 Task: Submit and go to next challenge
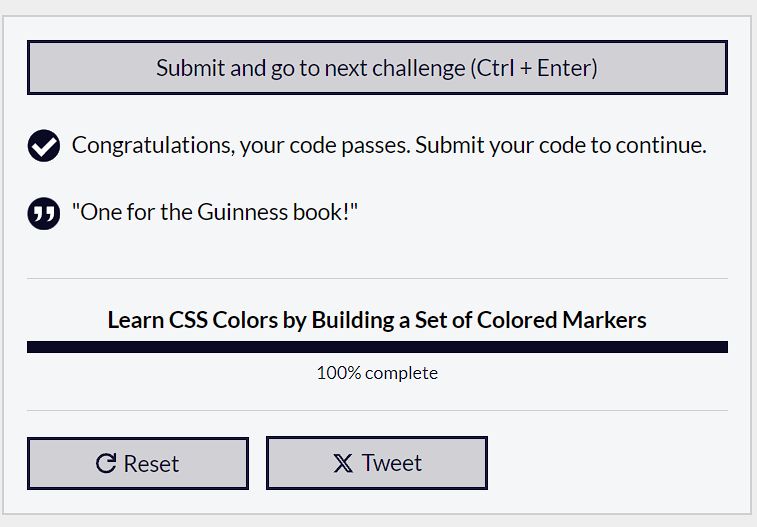pos(377,68)
